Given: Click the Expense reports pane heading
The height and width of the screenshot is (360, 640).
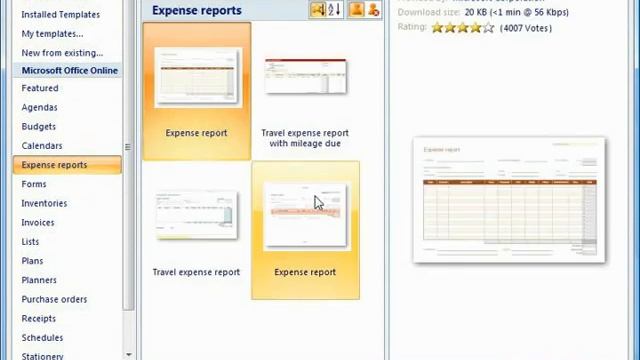Looking at the screenshot, I should pyautogui.click(x=197, y=10).
